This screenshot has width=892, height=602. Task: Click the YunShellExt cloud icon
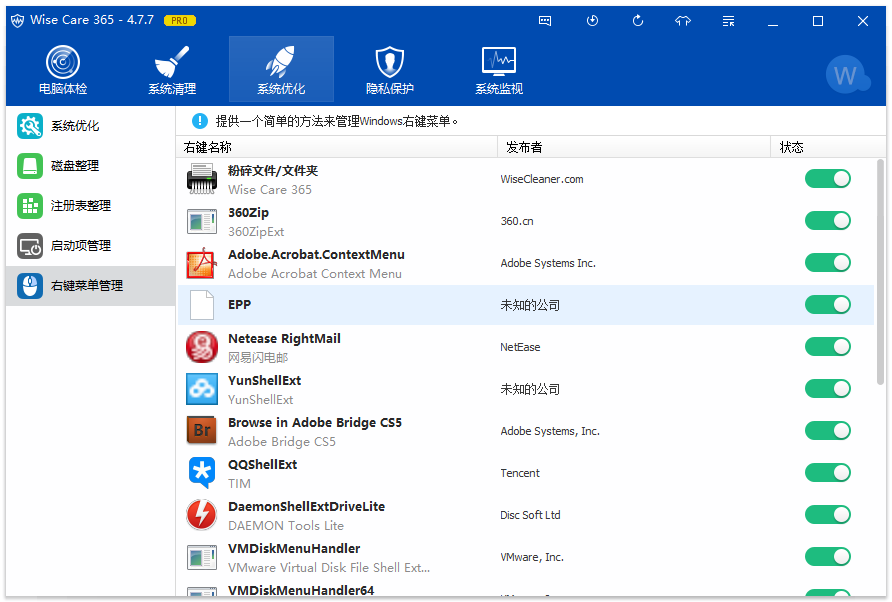coord(202,389)
